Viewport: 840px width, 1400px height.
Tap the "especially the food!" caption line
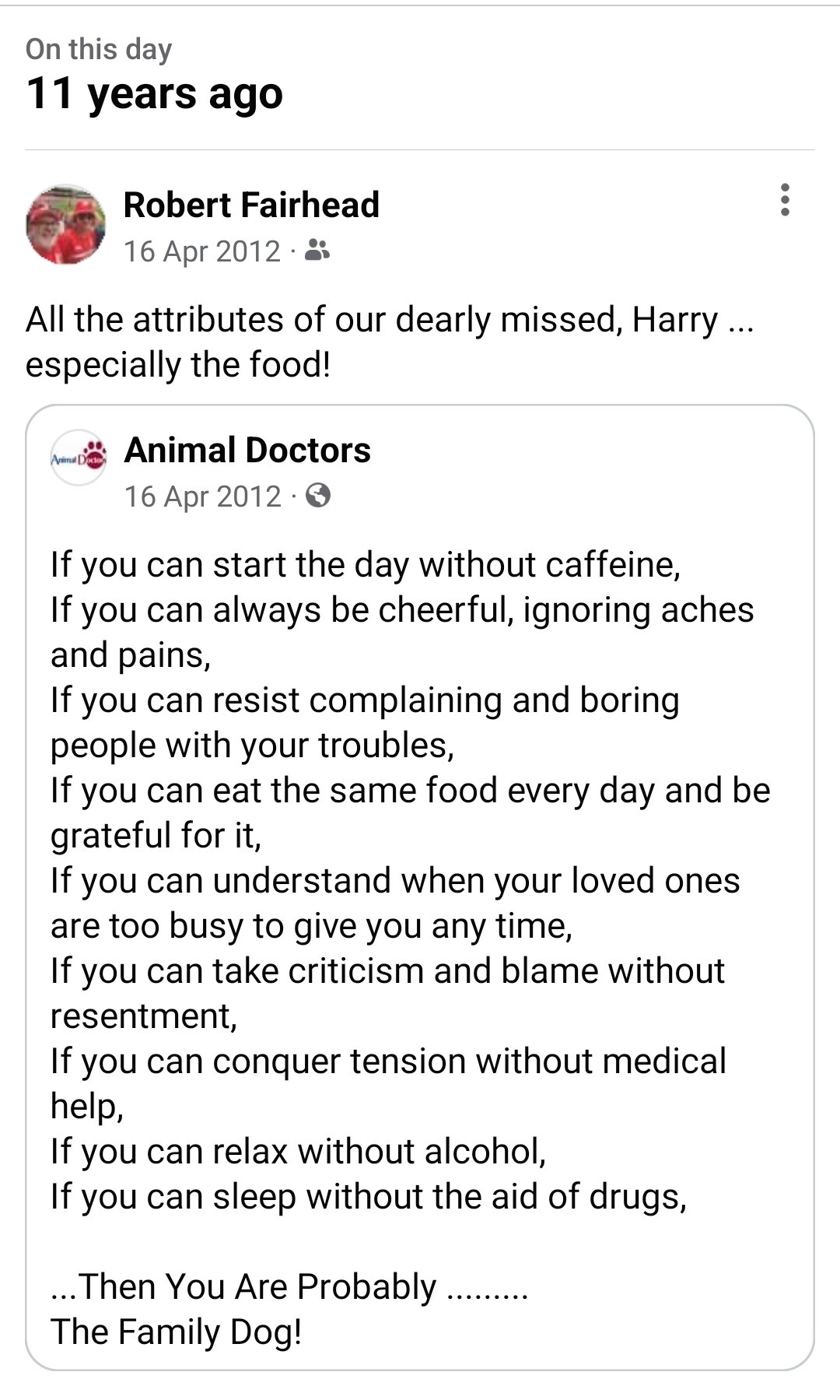(178, 364)
